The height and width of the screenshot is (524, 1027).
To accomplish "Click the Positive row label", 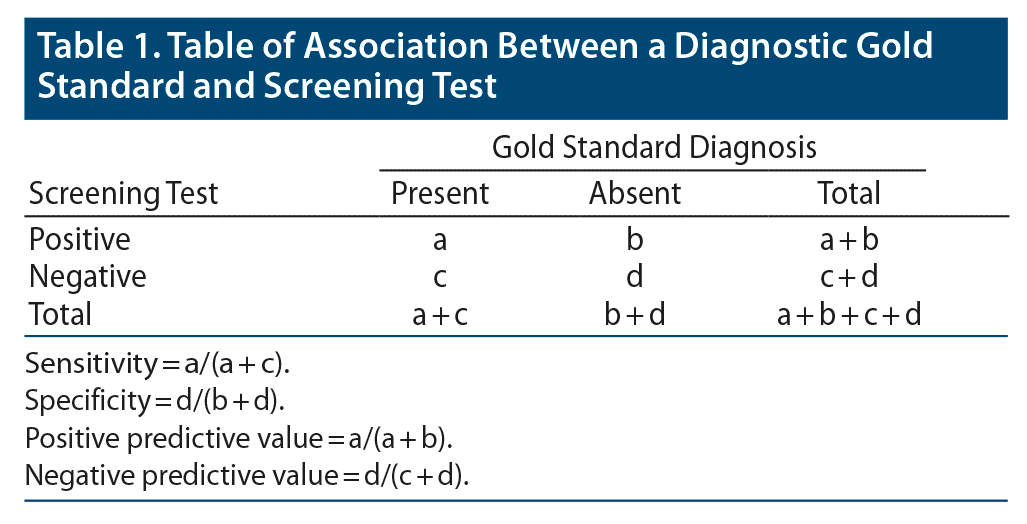I will click(x=80, y=240).
